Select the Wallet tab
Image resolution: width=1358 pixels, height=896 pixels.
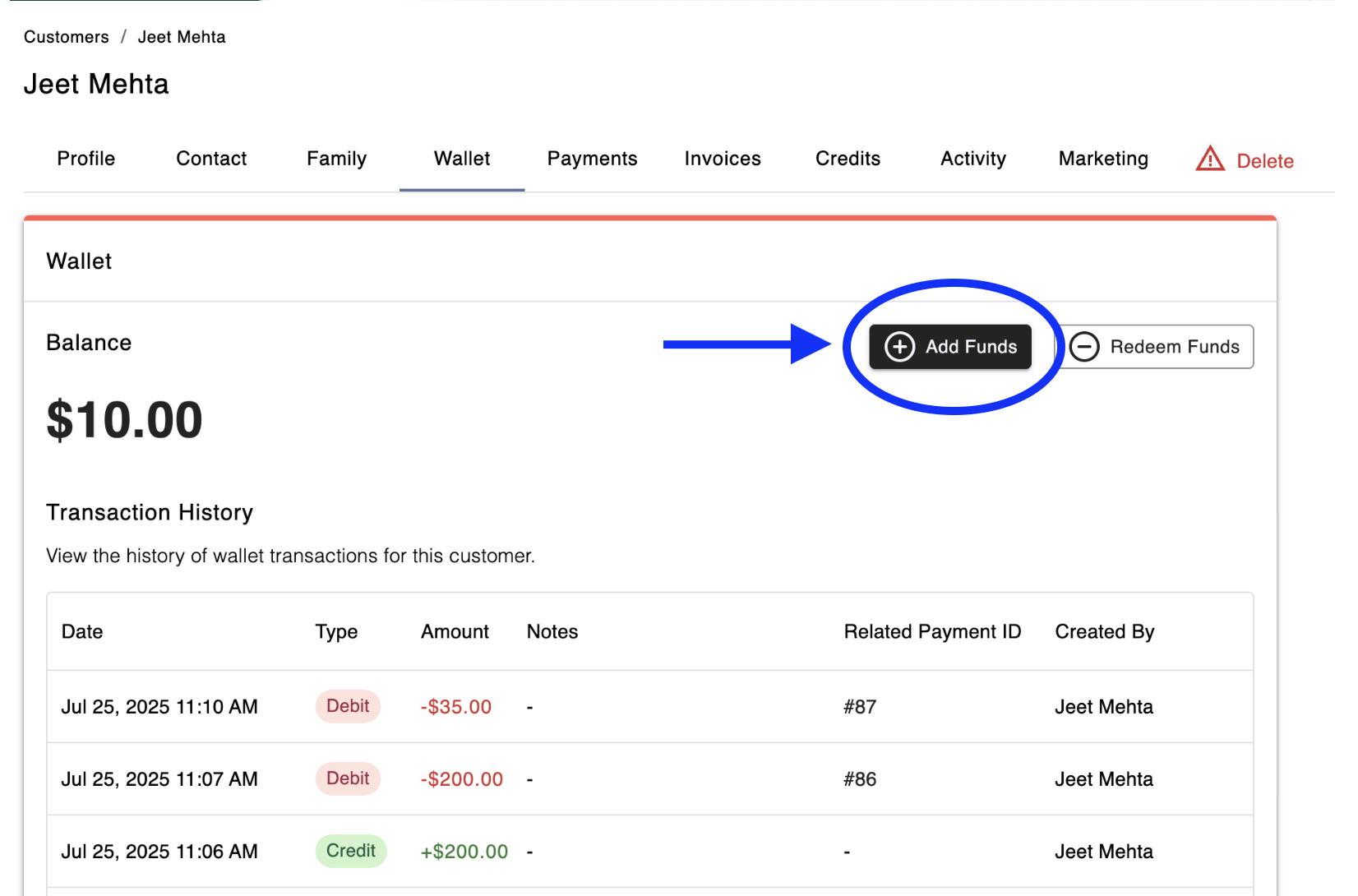click(462, 159)
